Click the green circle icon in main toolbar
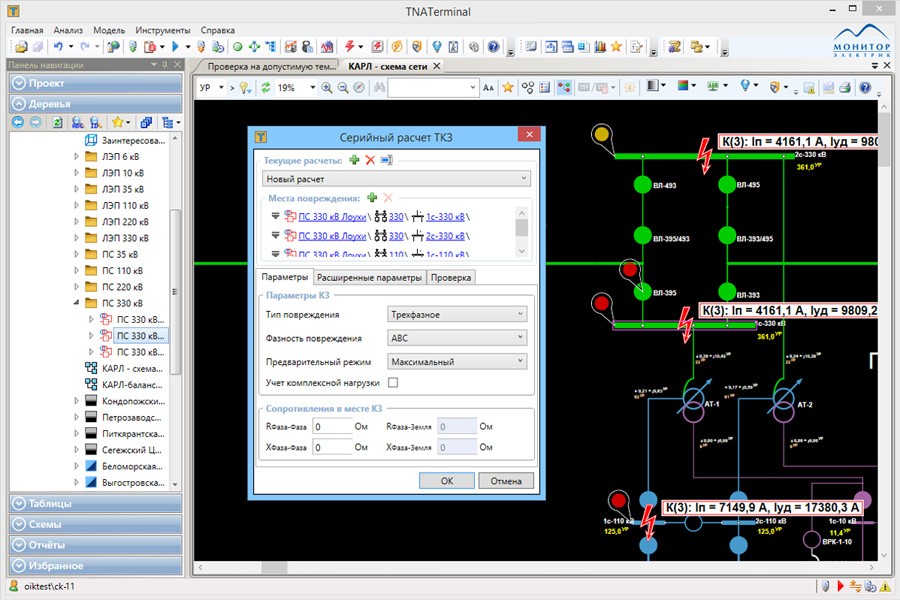Image resolution: width=900 pixels, height=600 pixels. pyautogui.click(x=238, y=47)
